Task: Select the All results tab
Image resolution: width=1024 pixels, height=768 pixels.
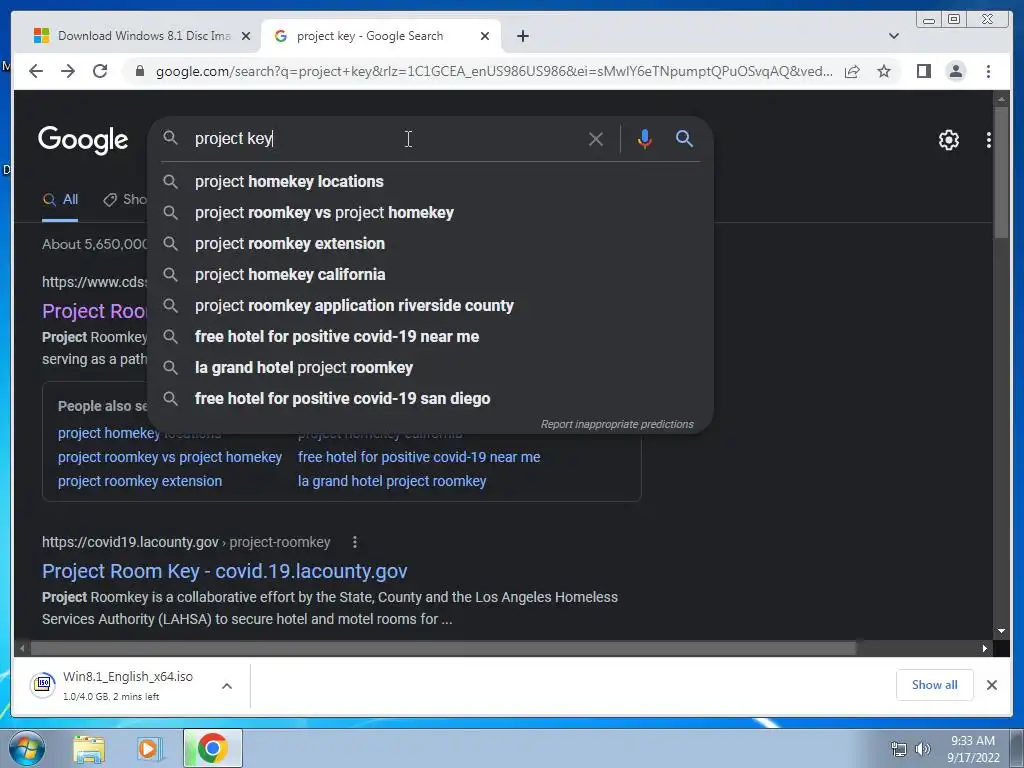Action: [60, 200]
